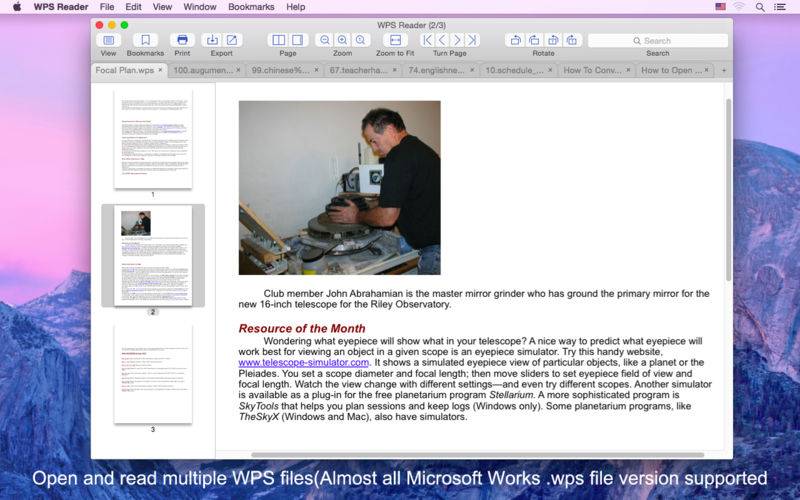This screenshot has width=800, height=500.
Task: Click the second Export icon with the diagonal arrow
Action: [232, 40]
